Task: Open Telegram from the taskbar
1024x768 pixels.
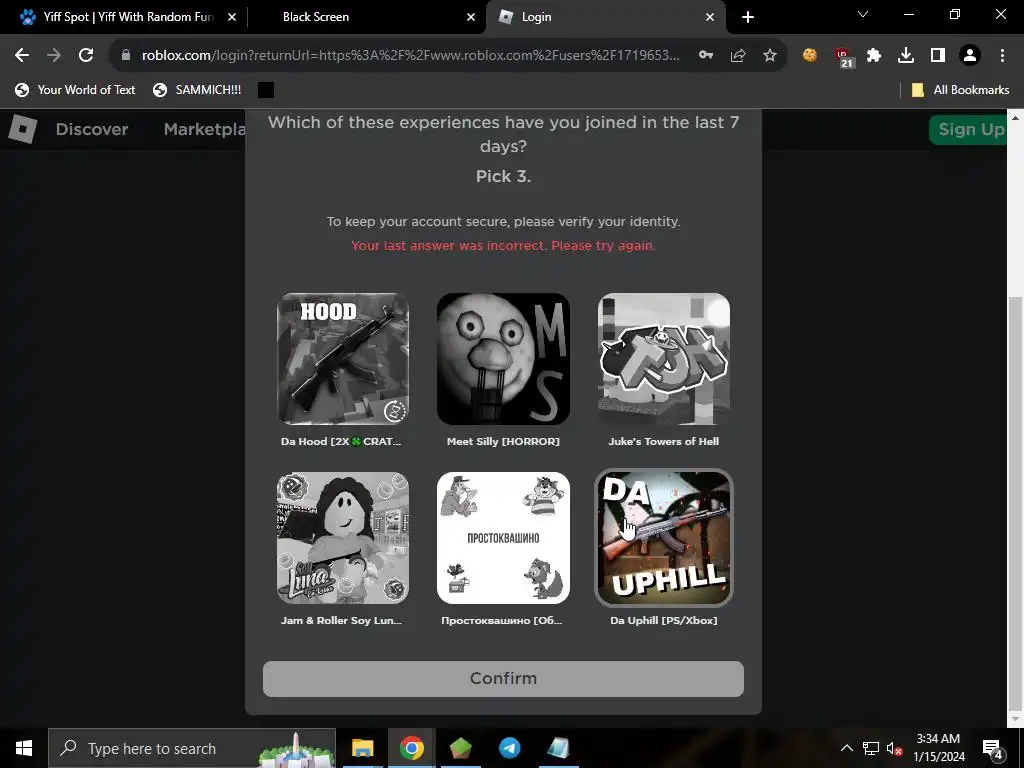Action: [509, 748]
